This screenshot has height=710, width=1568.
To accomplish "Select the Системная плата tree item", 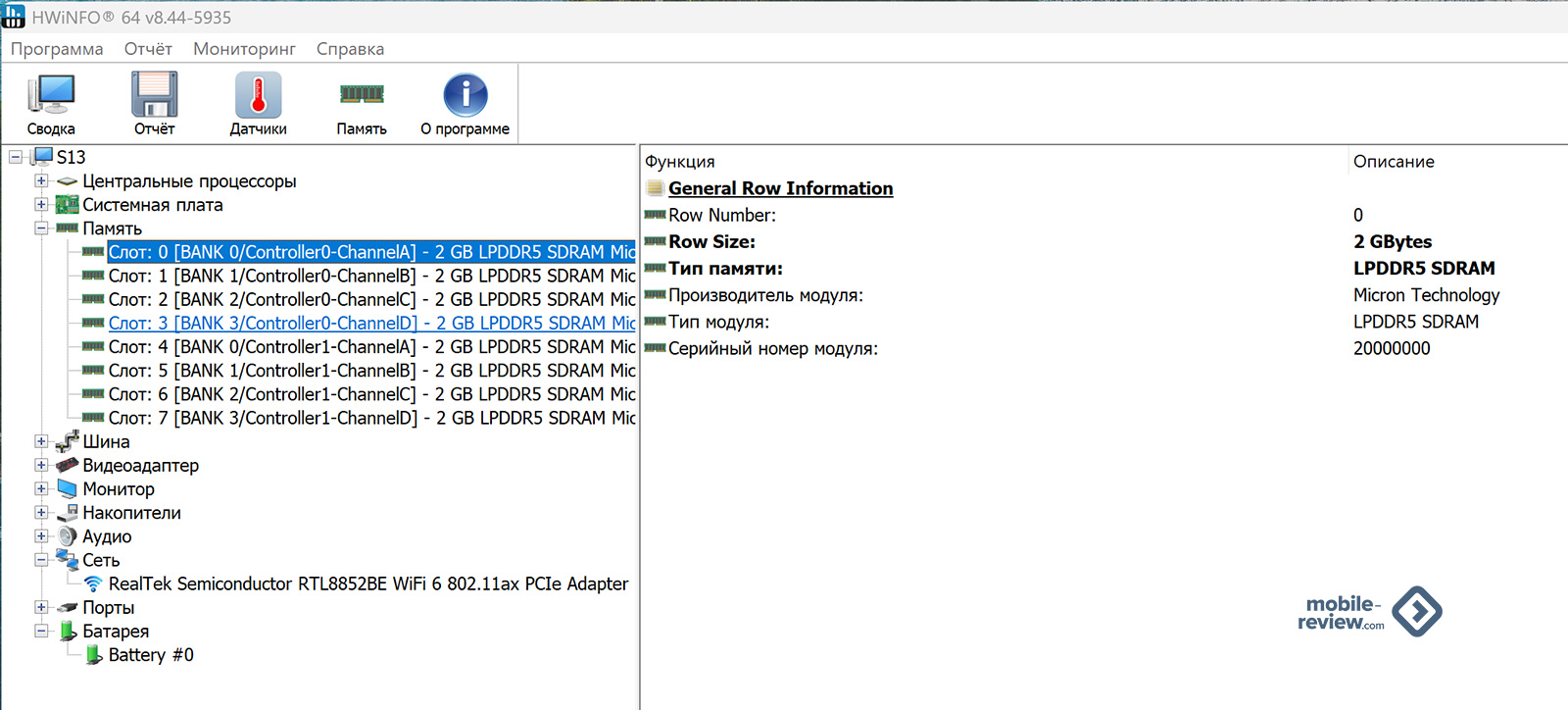I will (152, 205).
